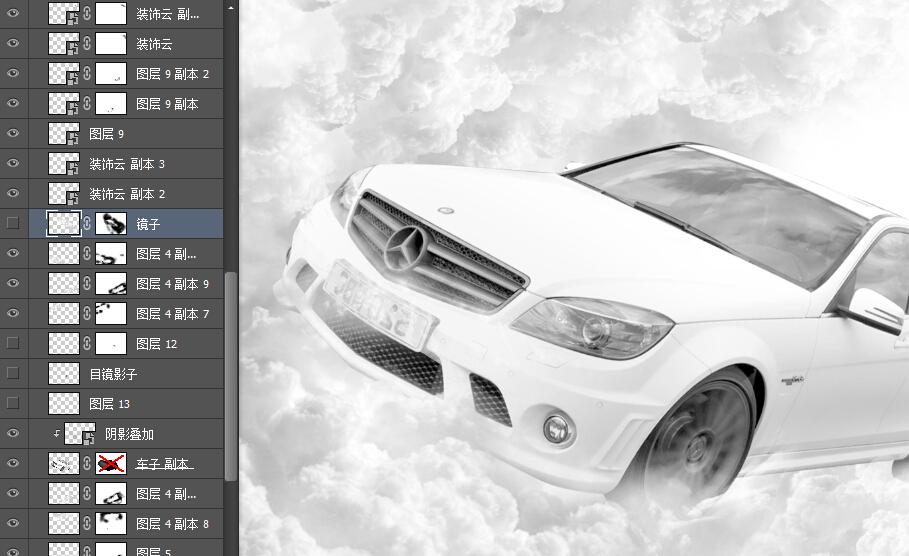
Task: Select layer named 图层 4 副本 8
Action: click(172, 524)
